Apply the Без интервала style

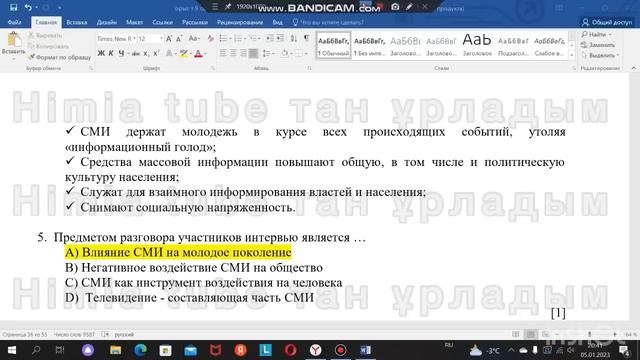tap(369, 45)
